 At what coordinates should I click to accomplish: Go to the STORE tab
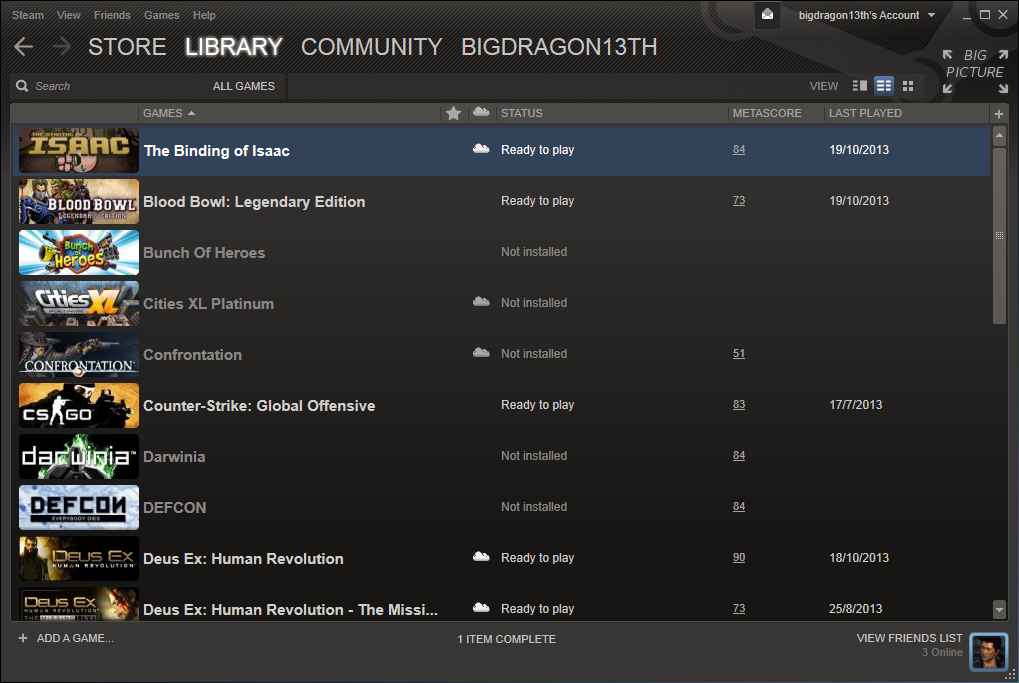coord(127,47)
